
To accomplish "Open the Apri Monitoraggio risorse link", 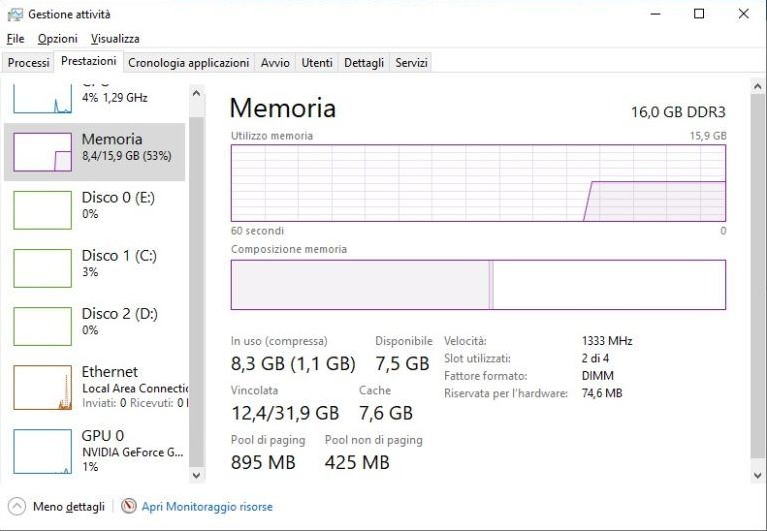I will coord(207,507).
